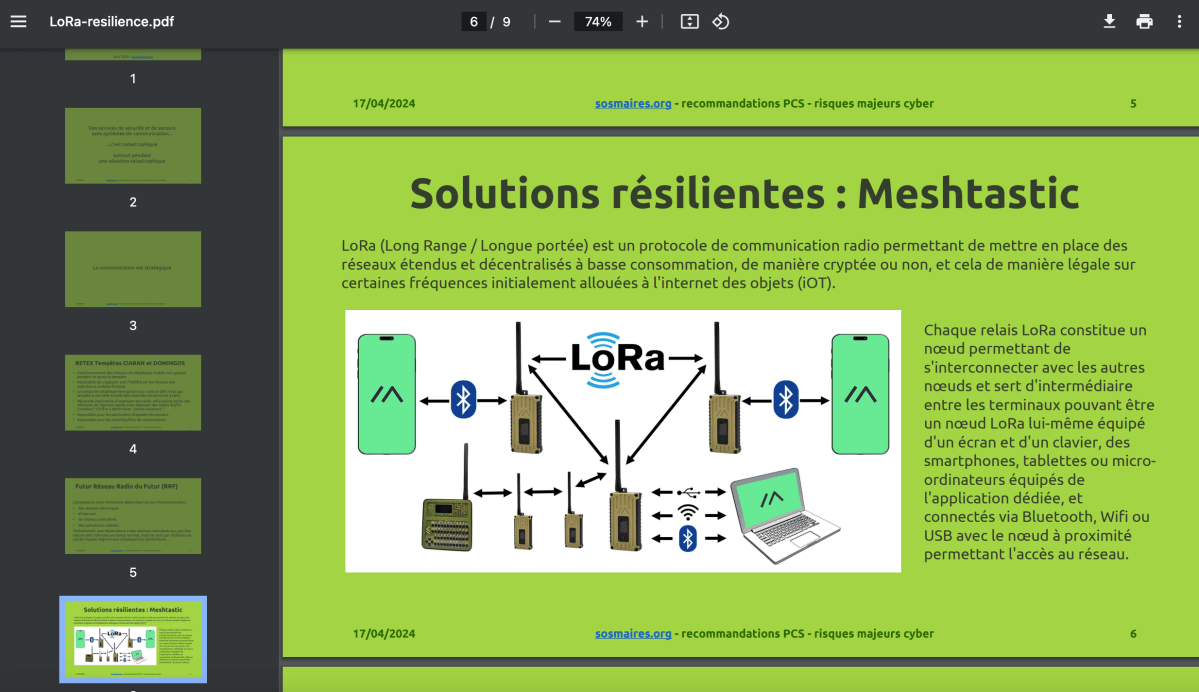Open sosmaires.org link in page 5 footer
Screen dimensions: 1199x692
coord(633,103)
